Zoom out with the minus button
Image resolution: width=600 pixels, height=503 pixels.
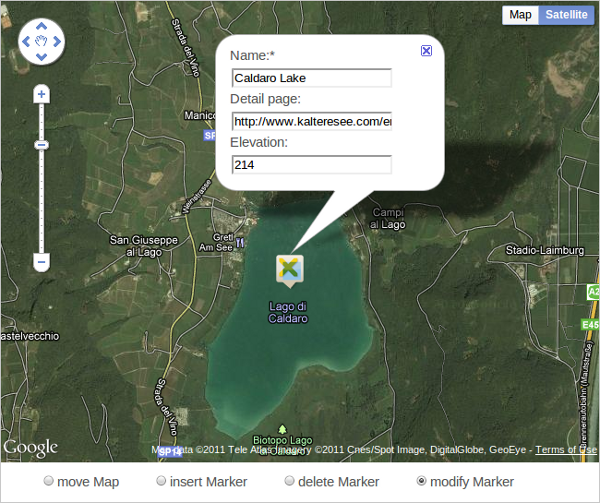(x=41, y=262)
